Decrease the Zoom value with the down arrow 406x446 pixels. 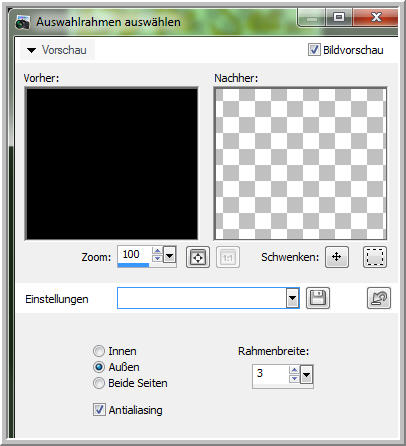pos(157,259)
